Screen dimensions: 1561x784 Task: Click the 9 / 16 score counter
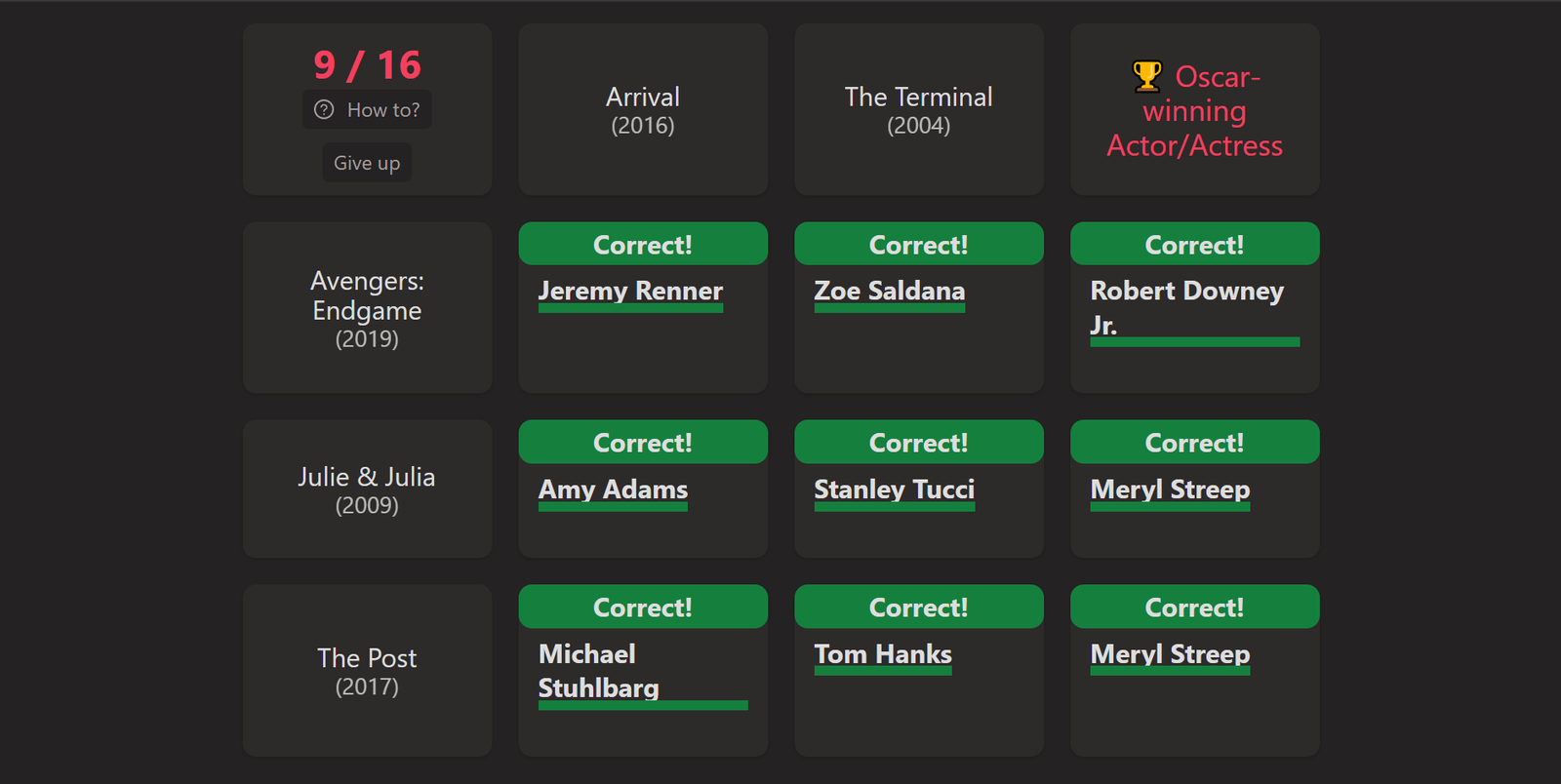click(367, 65)
